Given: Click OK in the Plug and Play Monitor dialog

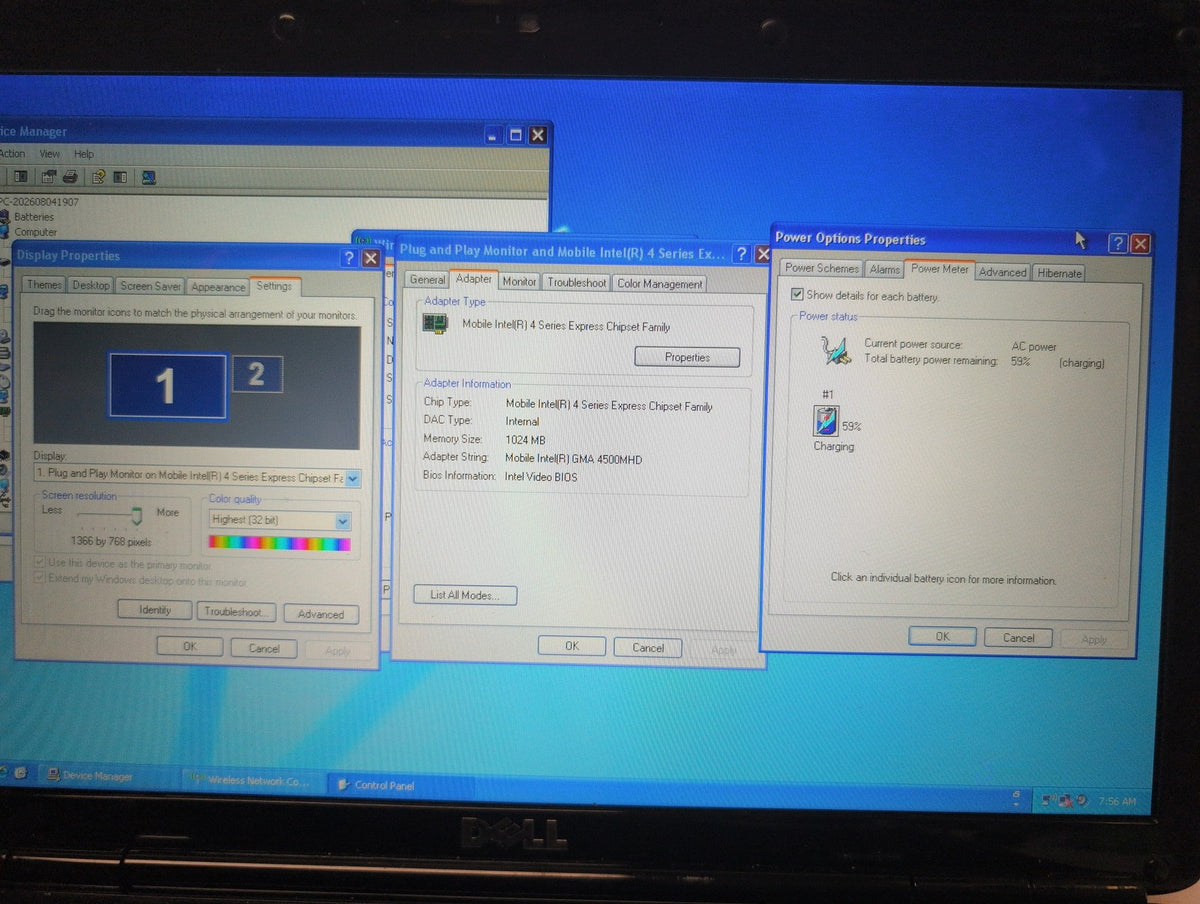Looking at the screenshot, I should tap(572, 646).
